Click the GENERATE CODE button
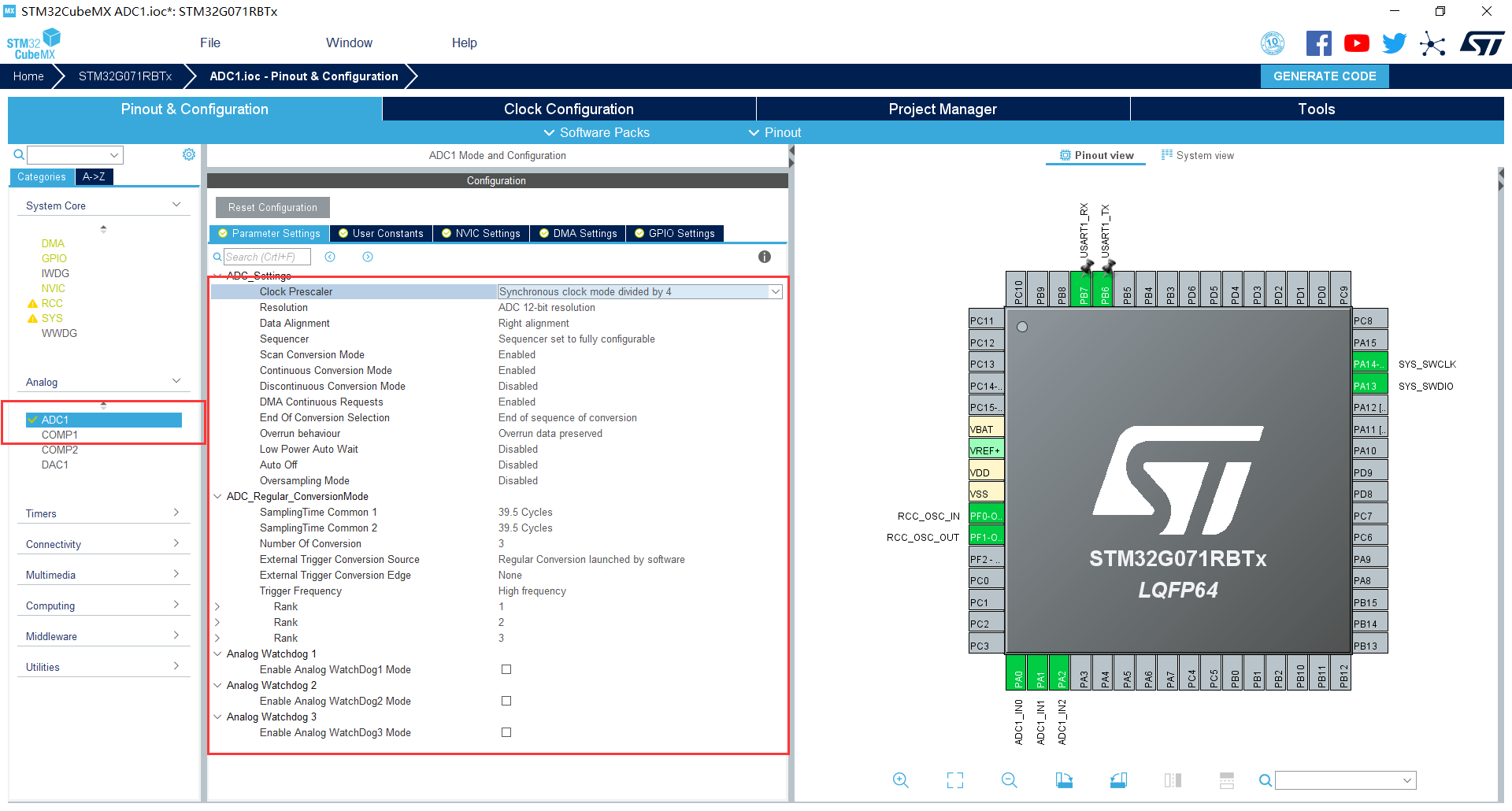The width and height of the screenshot is (1512, 811). (1324, 76)
